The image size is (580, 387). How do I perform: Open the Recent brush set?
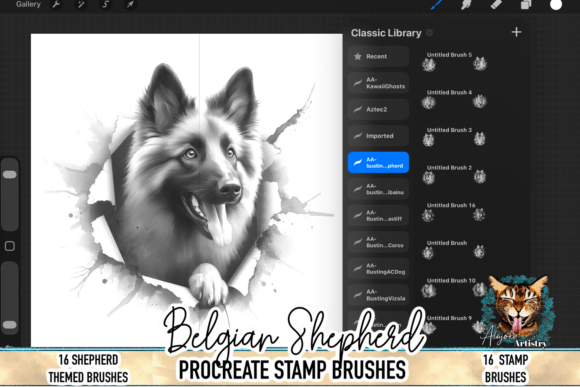click(x=378, y=56)
